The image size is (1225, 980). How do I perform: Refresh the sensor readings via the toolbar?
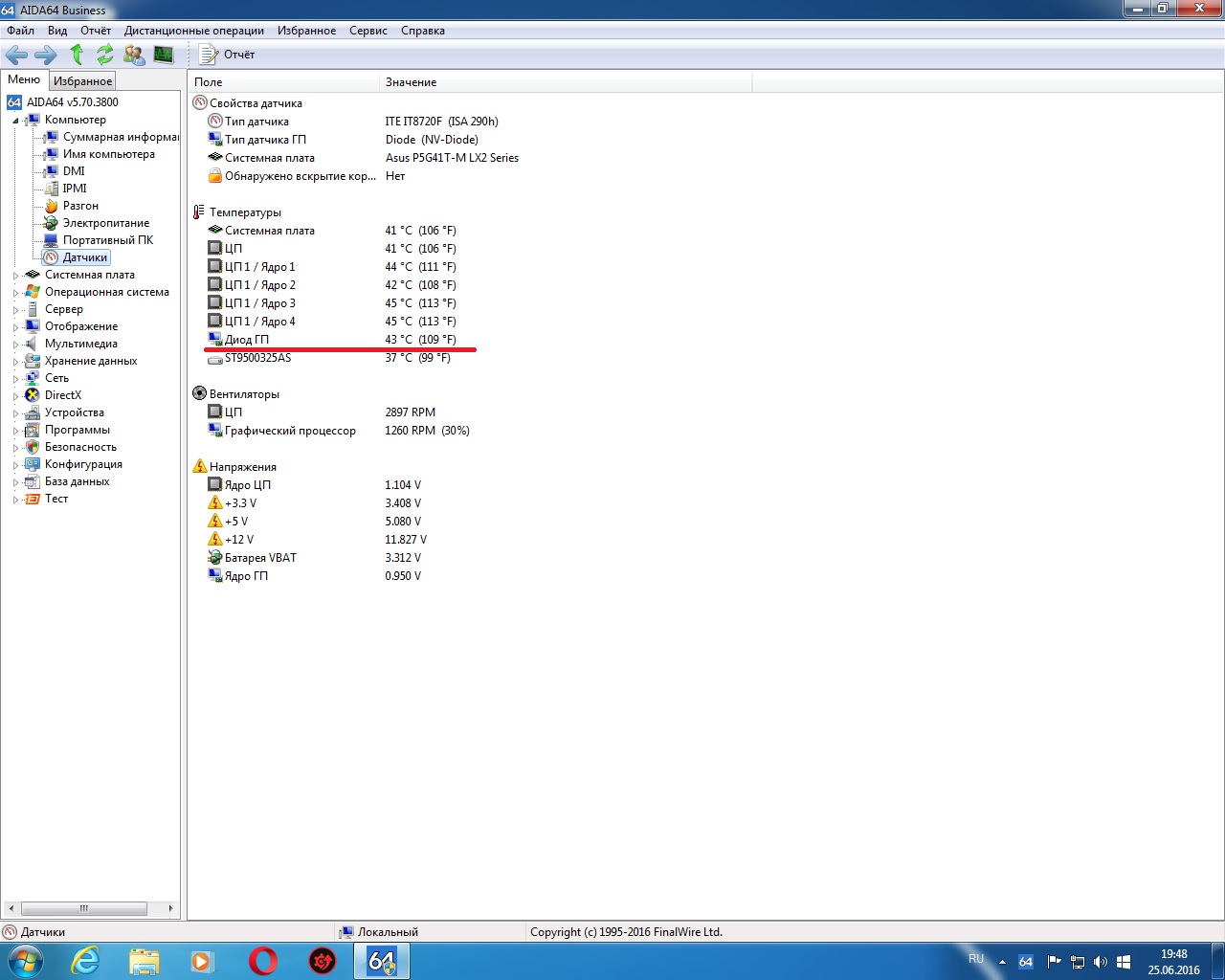[x=104, y=55]
